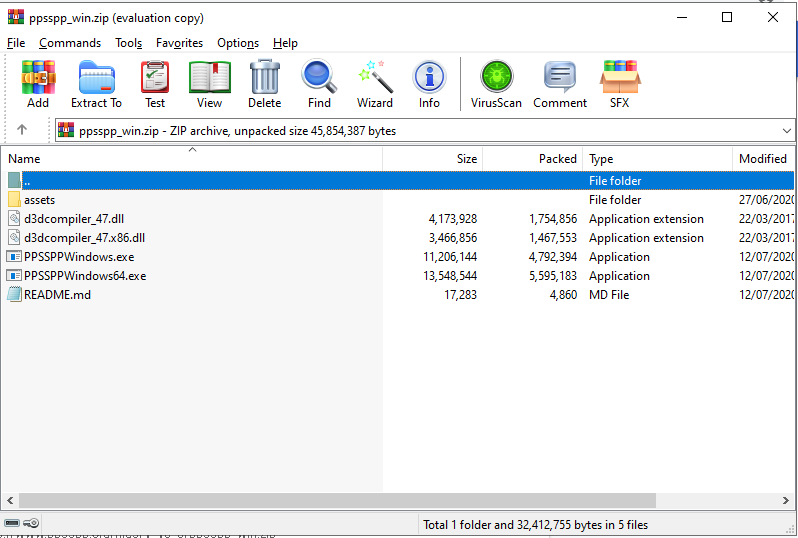Create SFX self-extracting archive

pos(620,84)
